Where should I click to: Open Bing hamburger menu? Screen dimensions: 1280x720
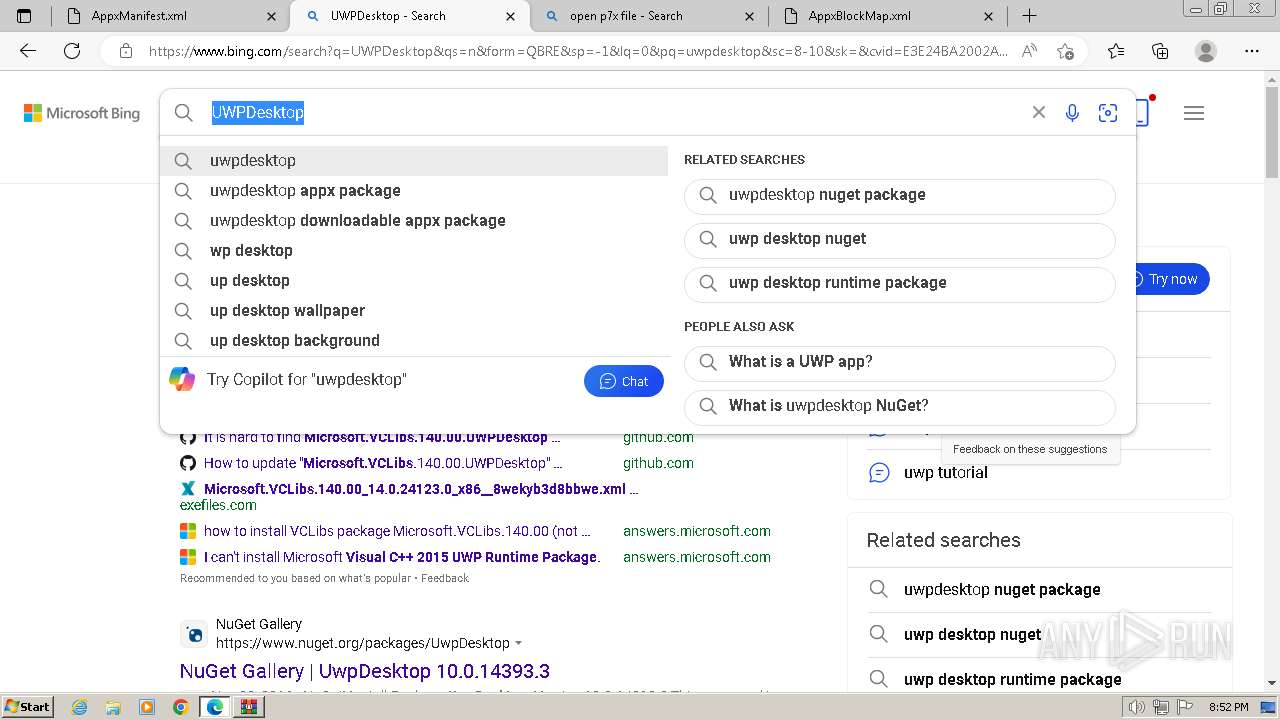(1194, 113)
